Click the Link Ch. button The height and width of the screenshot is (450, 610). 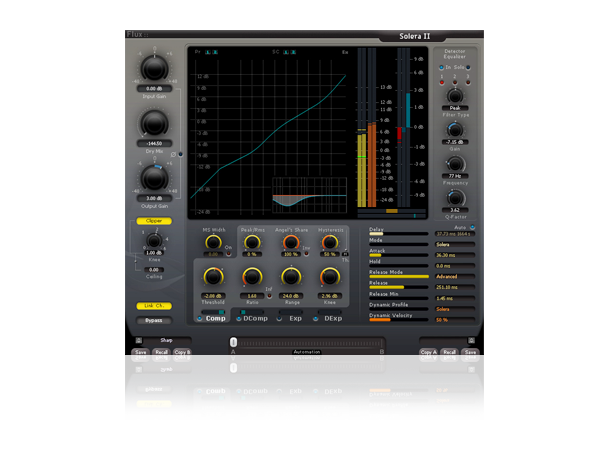154,306
